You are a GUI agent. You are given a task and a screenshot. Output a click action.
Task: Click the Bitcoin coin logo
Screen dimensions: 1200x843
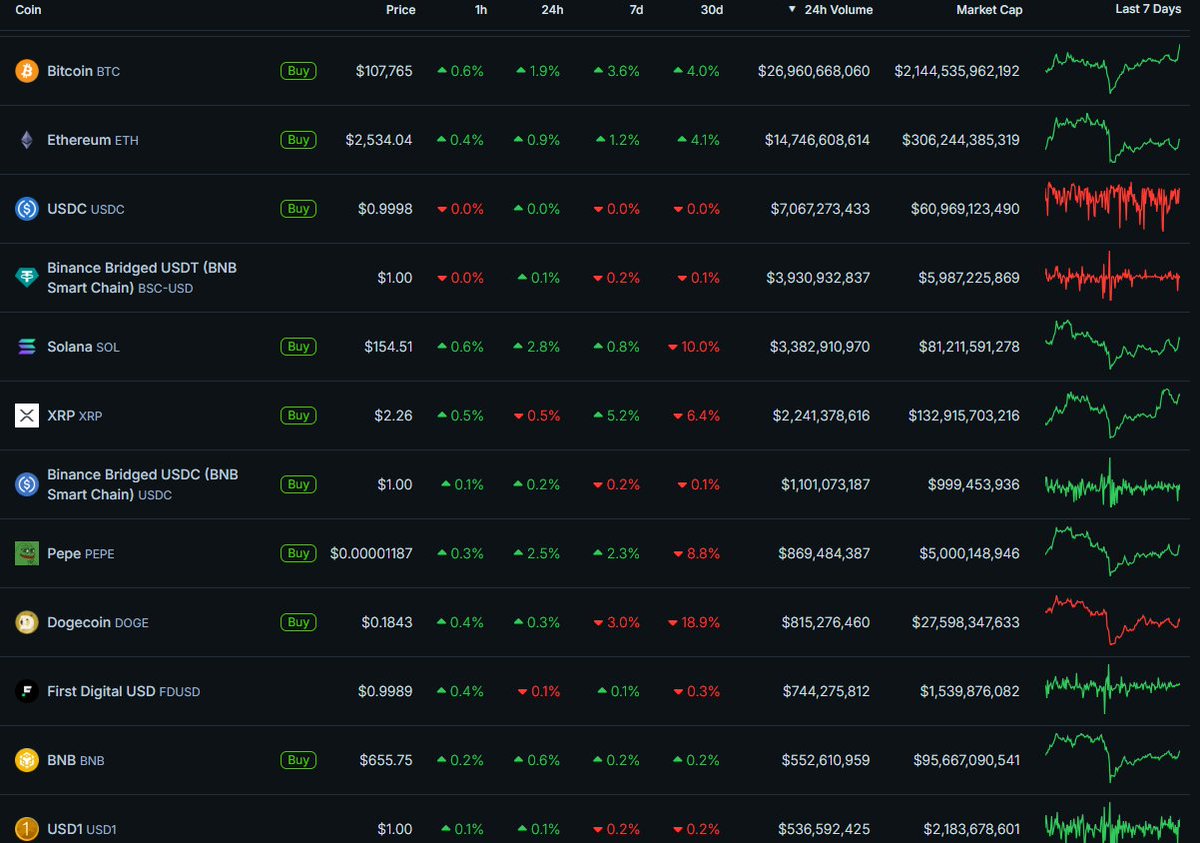pyautogui.click(x=27, y=71)
